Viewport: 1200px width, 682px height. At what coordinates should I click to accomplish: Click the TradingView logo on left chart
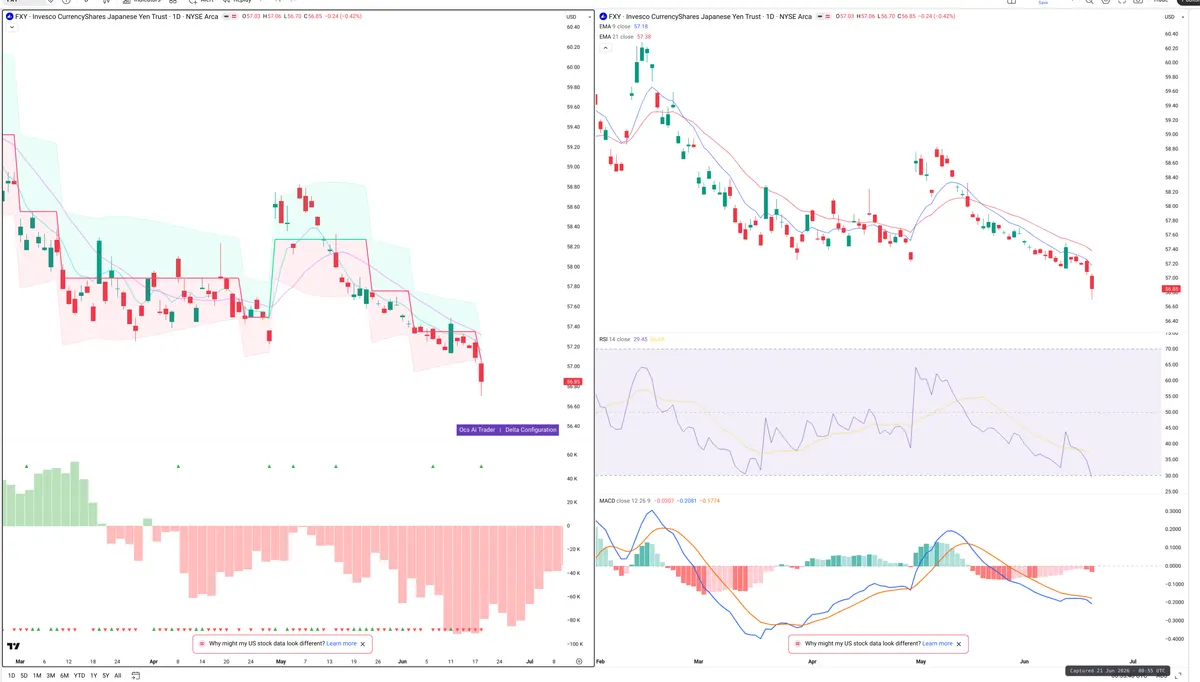point(13,646)
